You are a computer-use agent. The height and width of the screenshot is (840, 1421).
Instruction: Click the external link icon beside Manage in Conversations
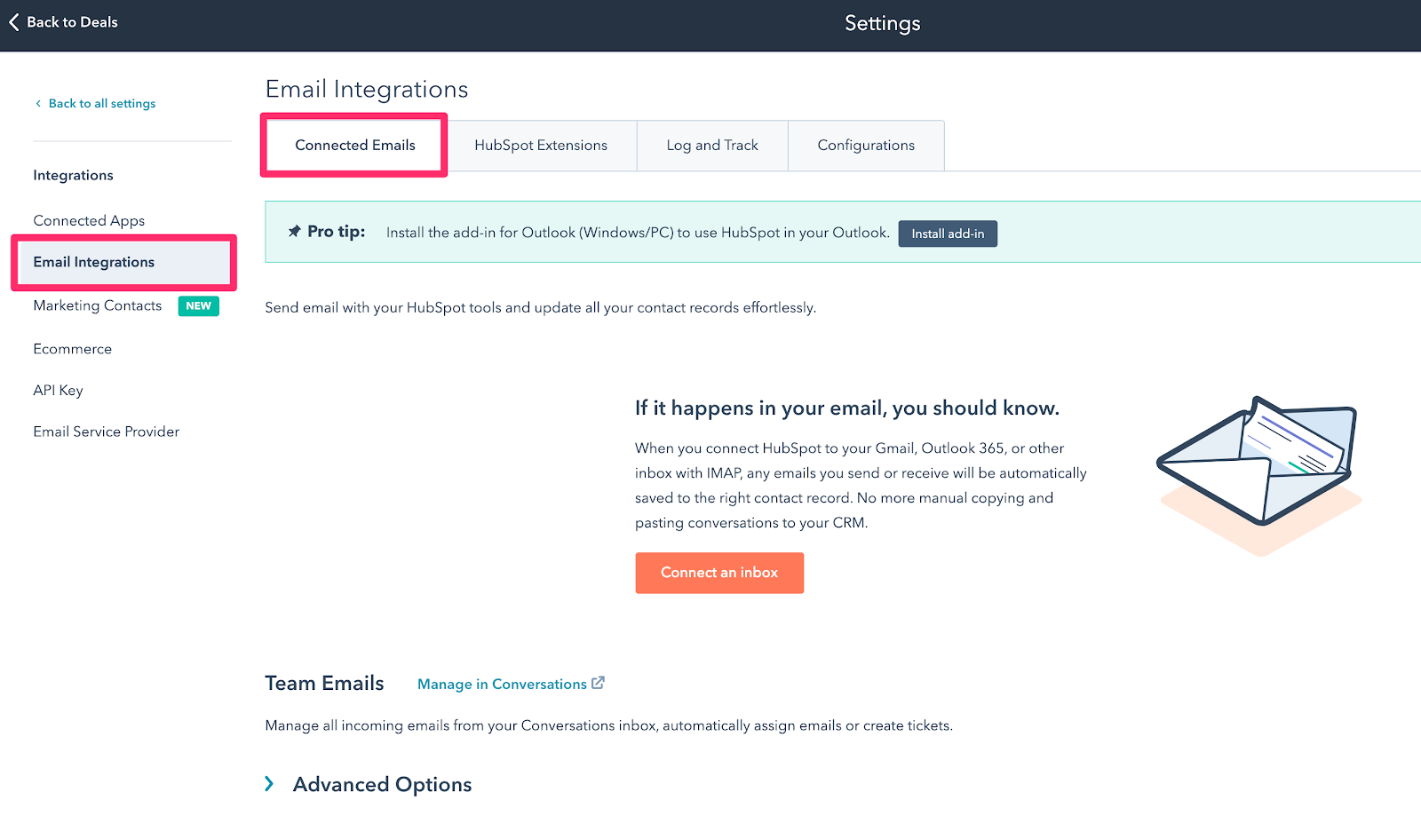coord(598,683)
